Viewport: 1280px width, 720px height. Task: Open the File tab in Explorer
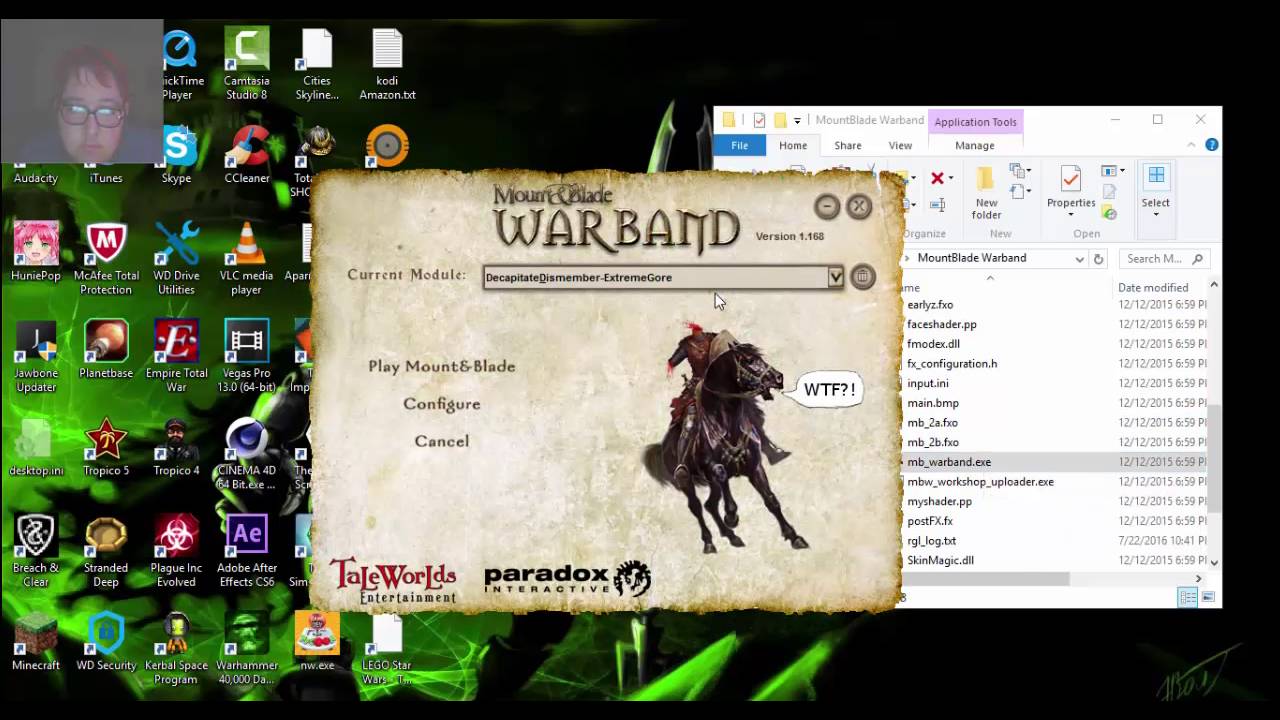(x=739, y=145)
